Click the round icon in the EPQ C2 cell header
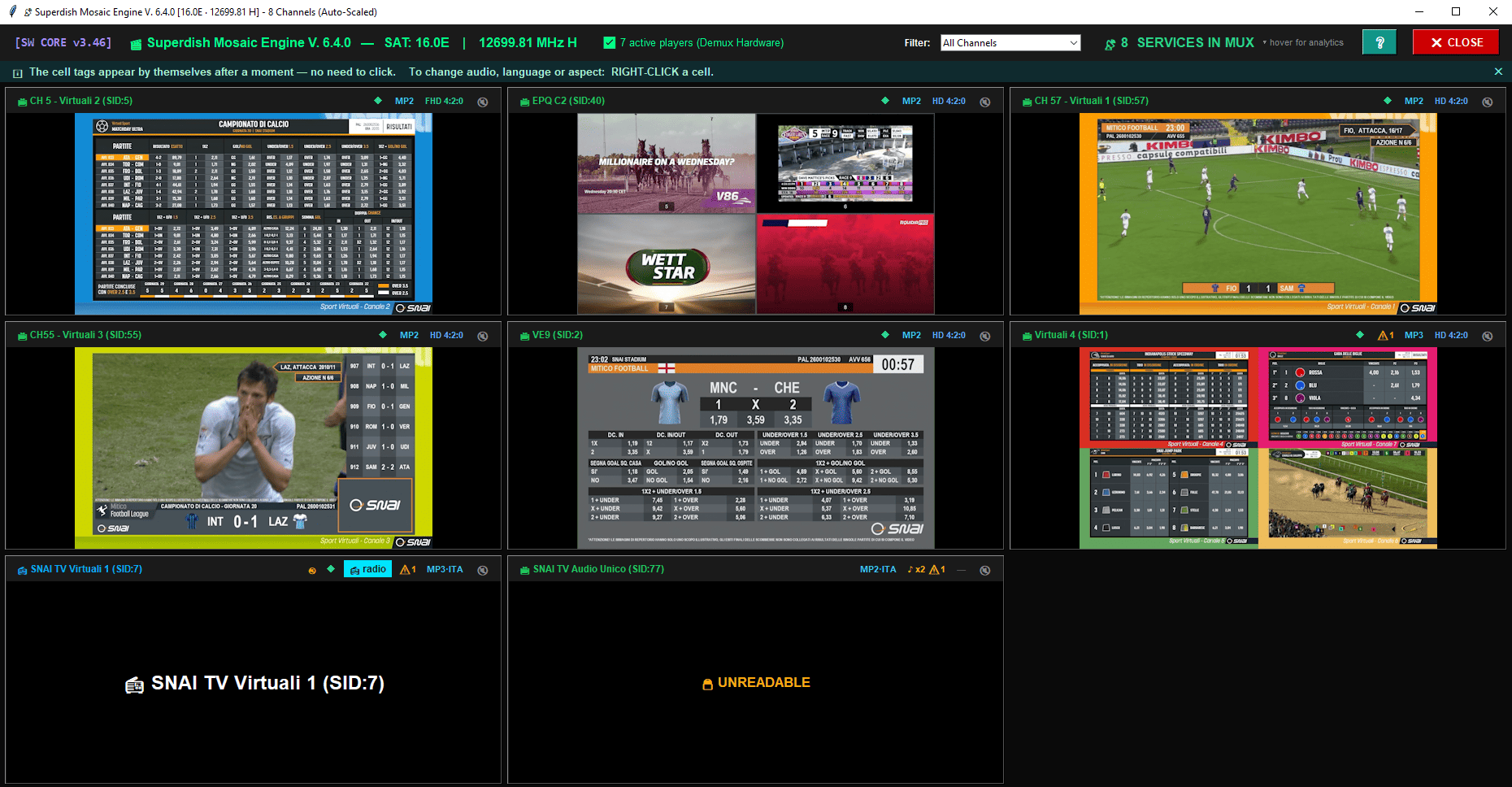This screenshot has height=787, width=1512. pyautogui.click(x=985, y=102)
